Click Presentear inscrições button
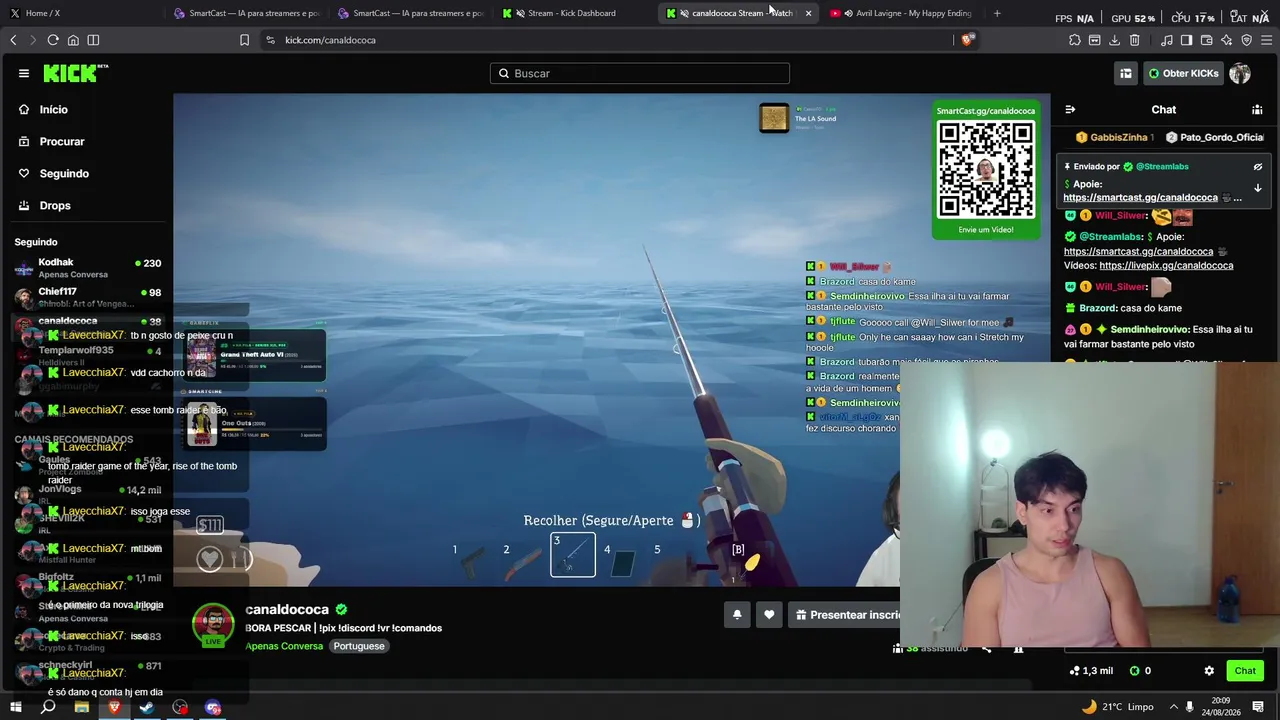Viewport: 1280px width, 720px height. [x=848, y=615]
